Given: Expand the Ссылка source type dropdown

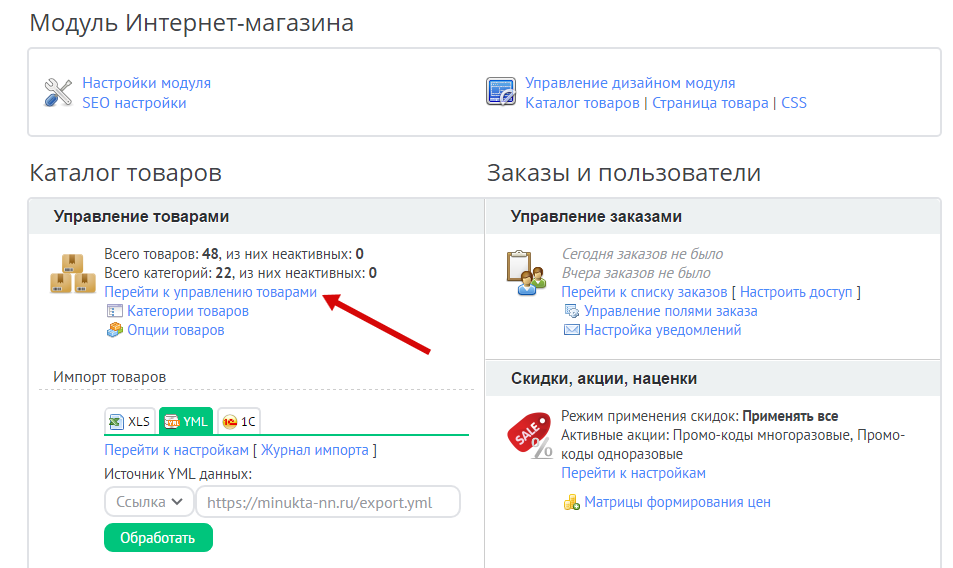Looking at the screenshot, I should click(148, 502).
